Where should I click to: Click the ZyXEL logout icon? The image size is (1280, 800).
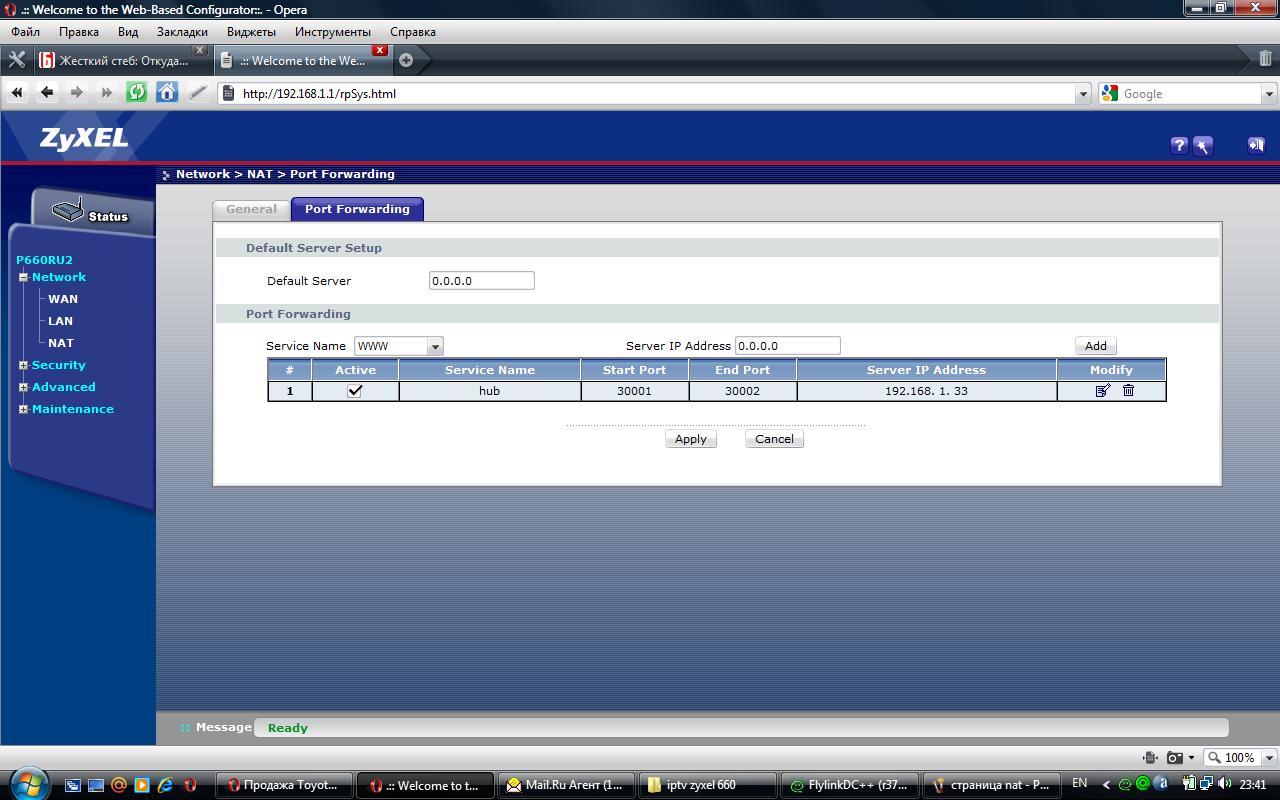(x=1256, y=146)
